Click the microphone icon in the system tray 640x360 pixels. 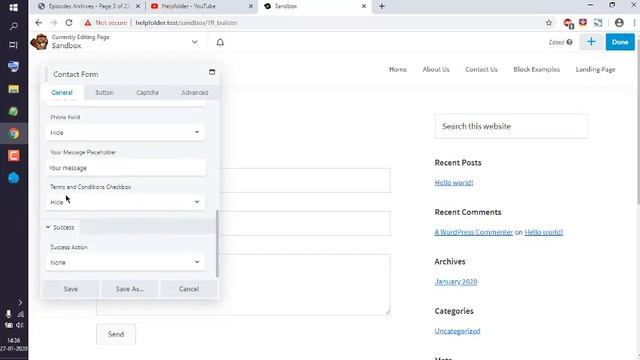click(x=8, y=313)
